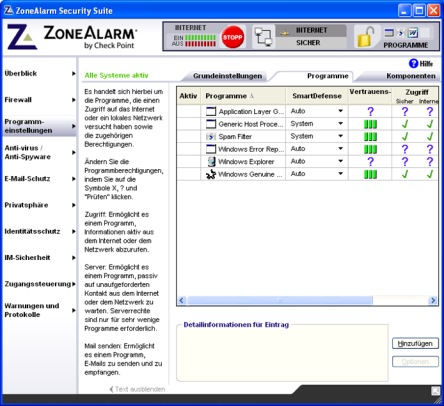The height and width of the screenshot is (406, 444).
Task: Open the blue Hilfe help icon
Action: [x=414, y=63]
